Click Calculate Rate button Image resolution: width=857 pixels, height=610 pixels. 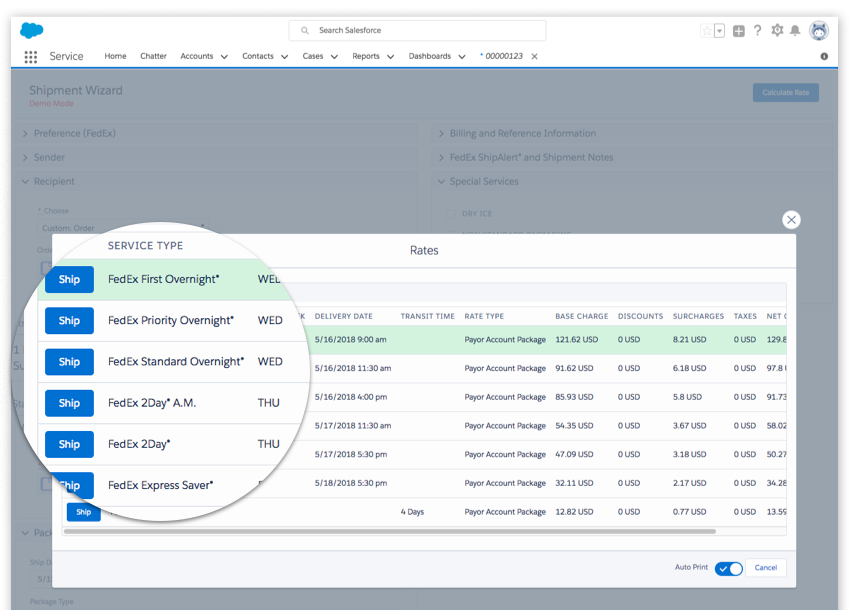pos(785,92)
